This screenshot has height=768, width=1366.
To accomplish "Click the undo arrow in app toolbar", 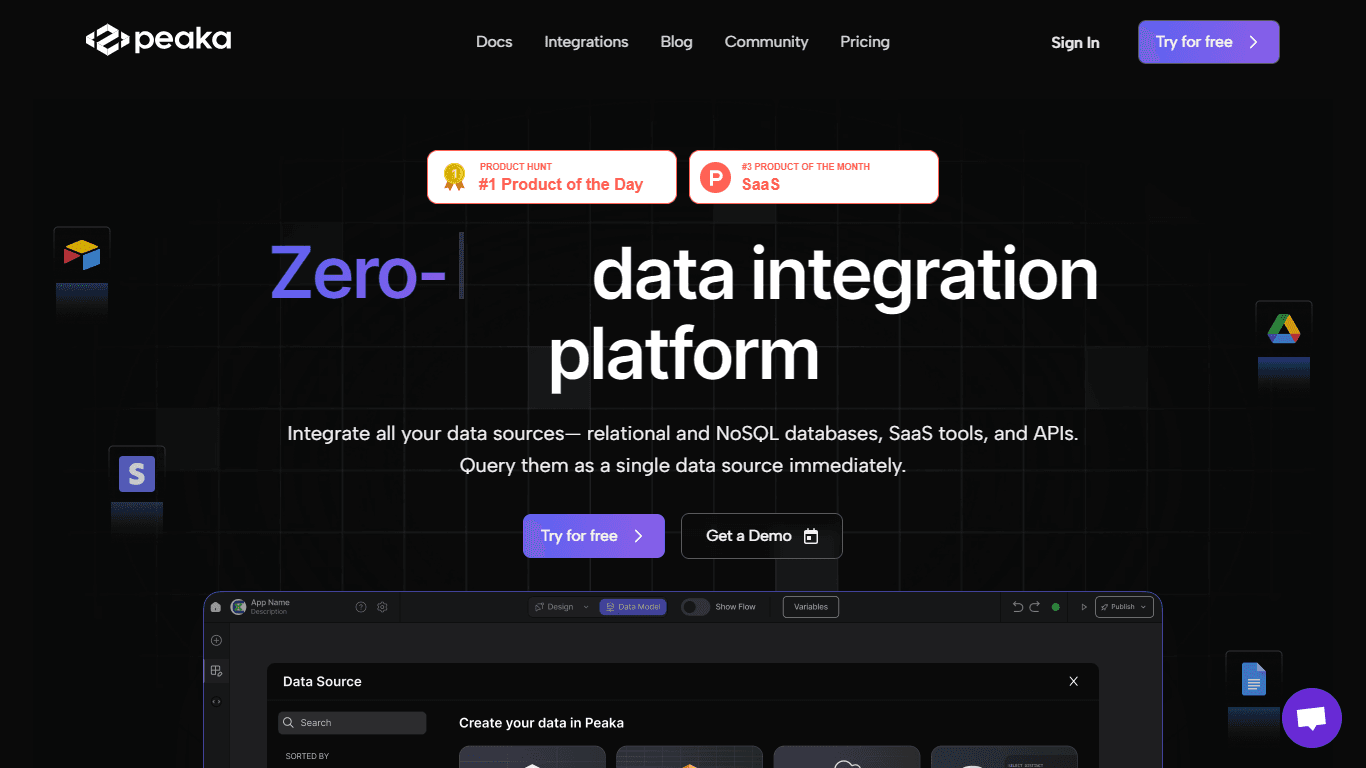I will [1018, 607].
